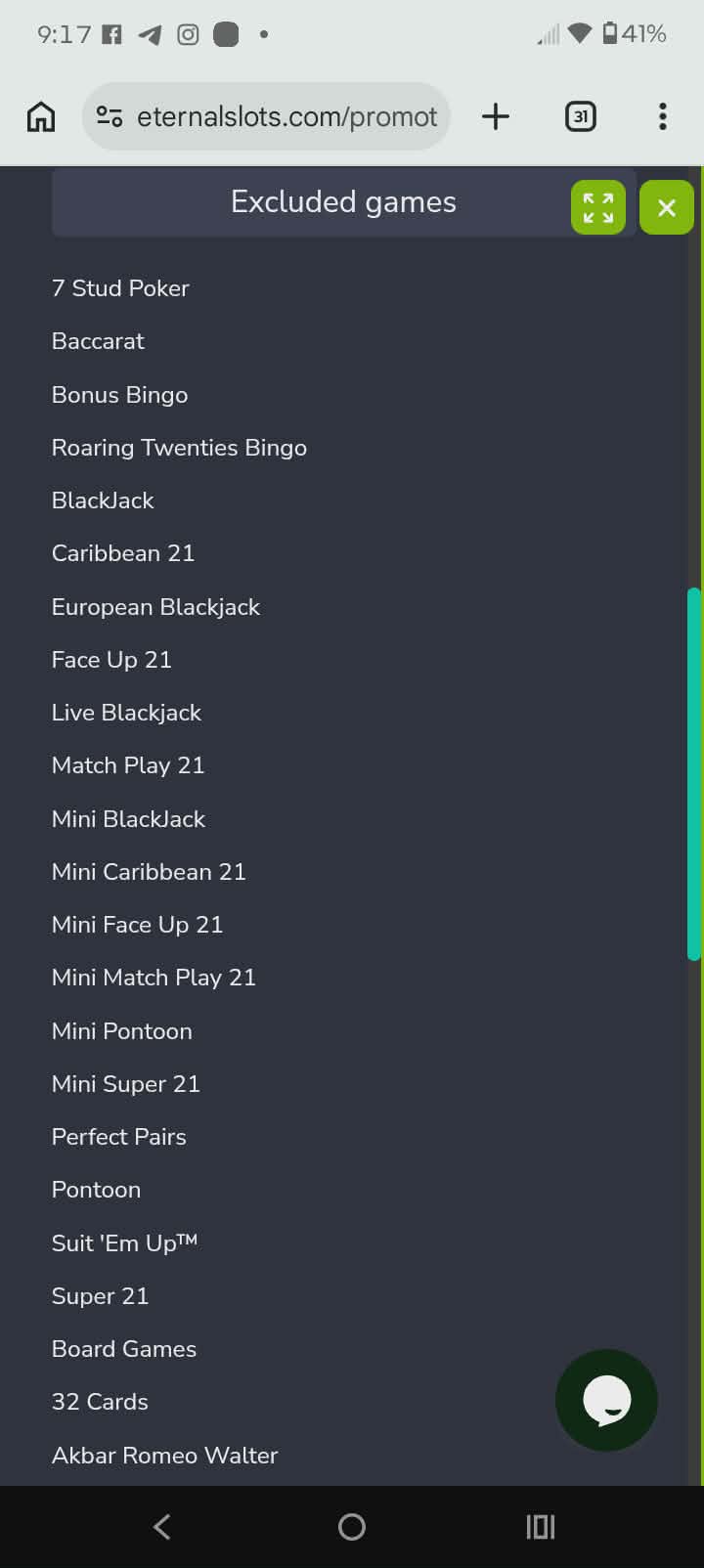
Task: Select 7 Stud Poker in the list
Action: 120,288
